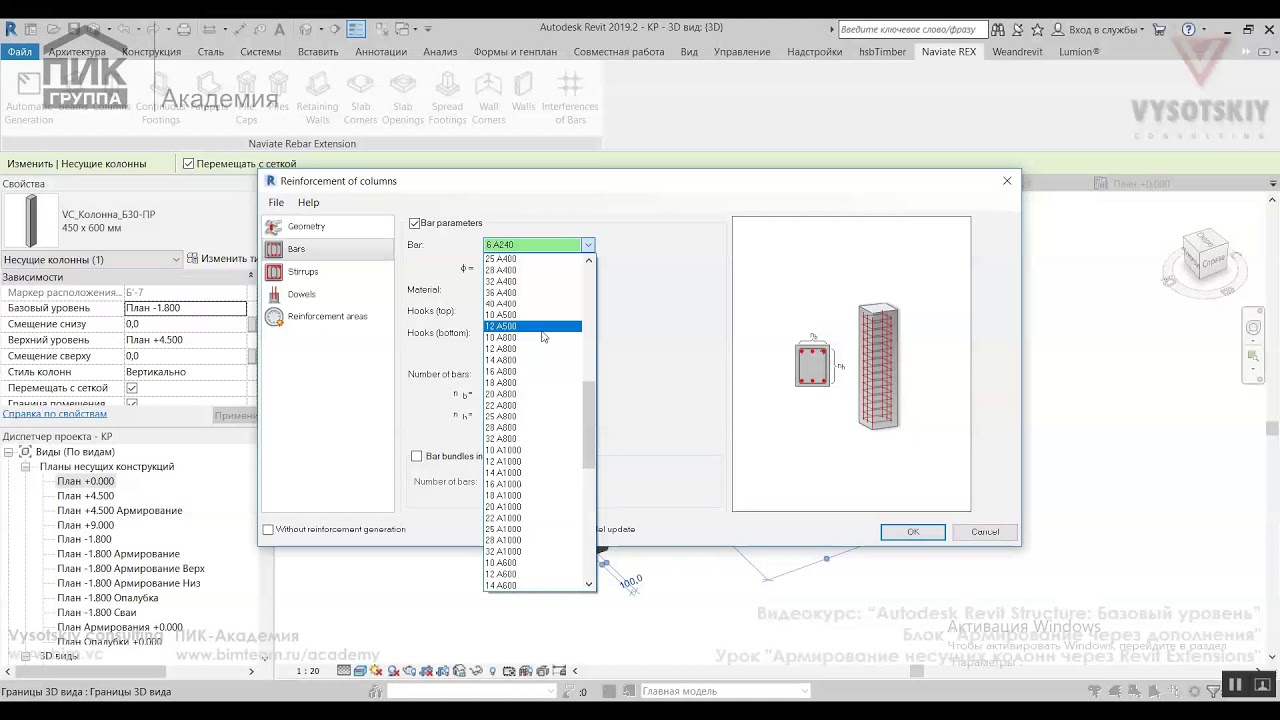
Task: Select 20 A1000 in the bar list
Action: [x=533, y=507]
